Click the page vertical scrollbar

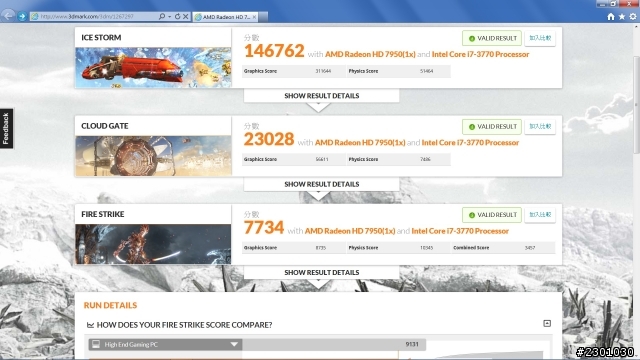(x=636, y=105)
